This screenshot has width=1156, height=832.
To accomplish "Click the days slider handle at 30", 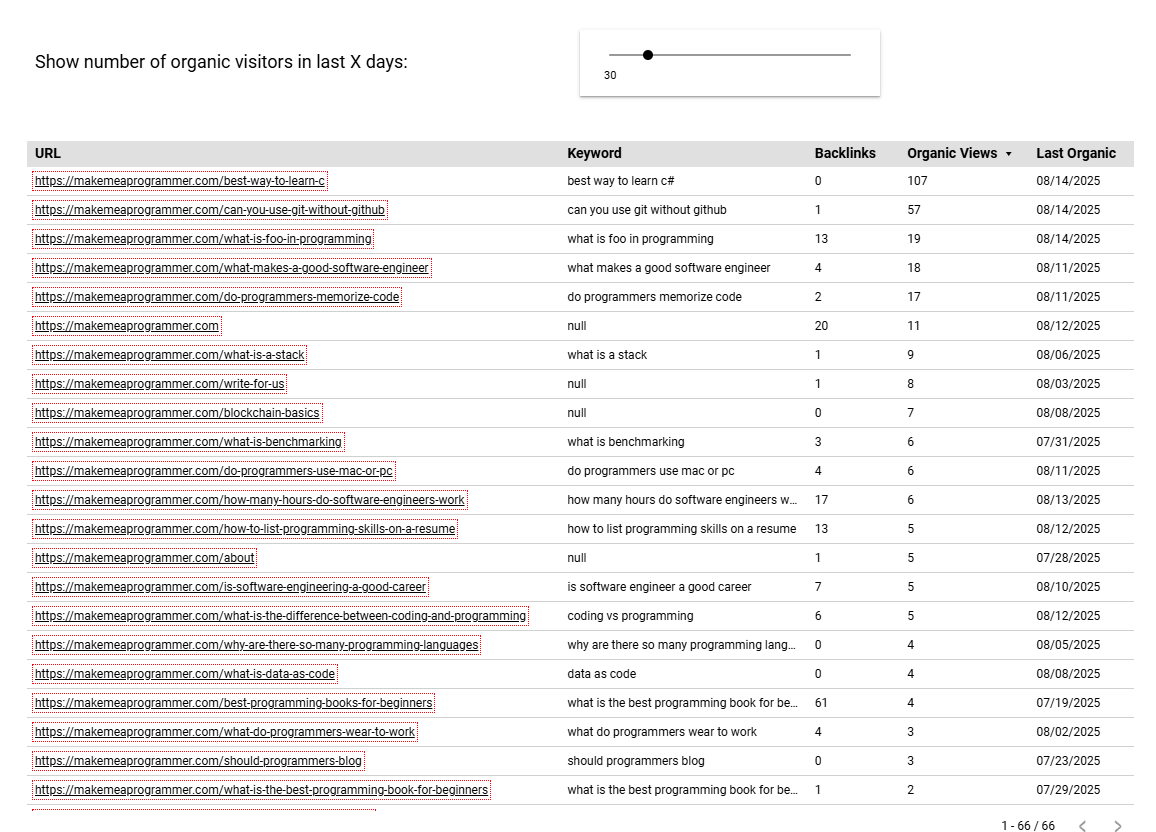I will pyautogui.click(x=648, y=55).
